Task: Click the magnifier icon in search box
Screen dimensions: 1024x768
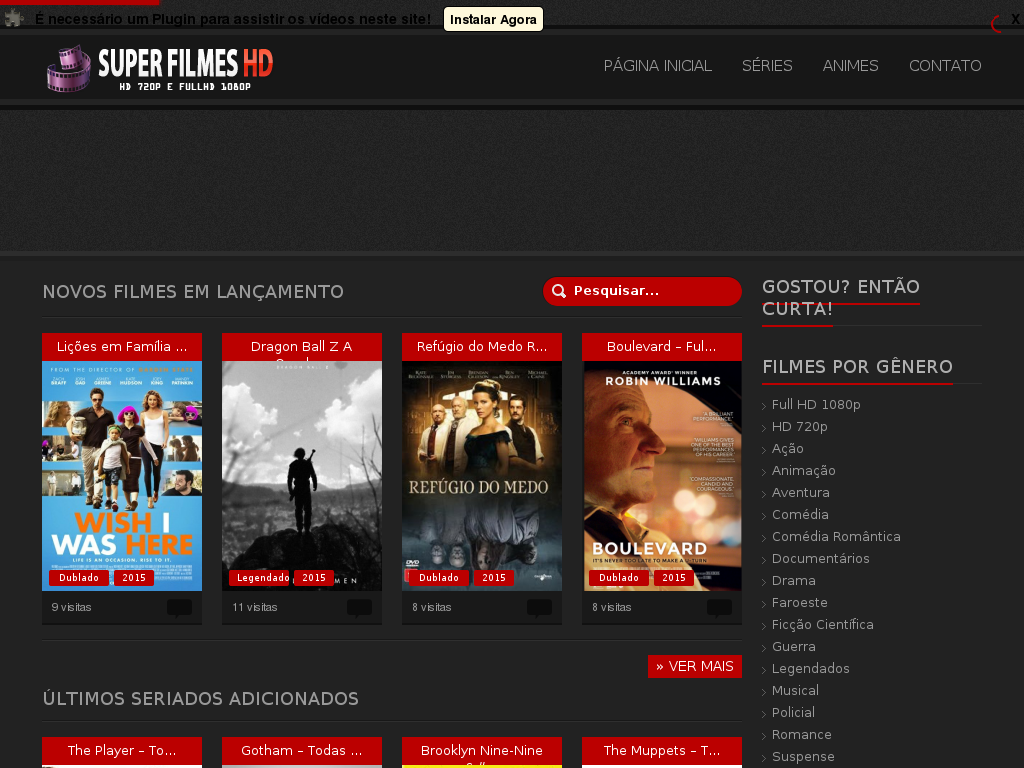Action: pos(560,291)
